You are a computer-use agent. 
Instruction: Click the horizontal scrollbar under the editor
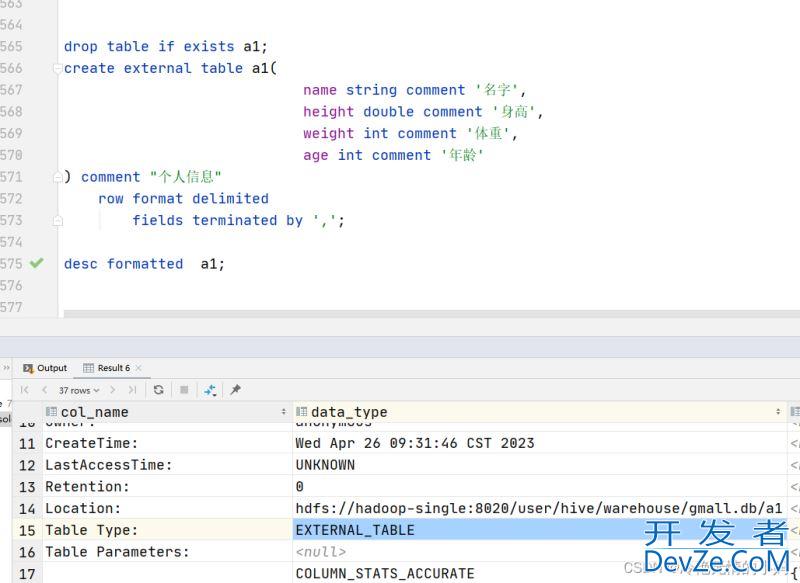tap(432, 313)
